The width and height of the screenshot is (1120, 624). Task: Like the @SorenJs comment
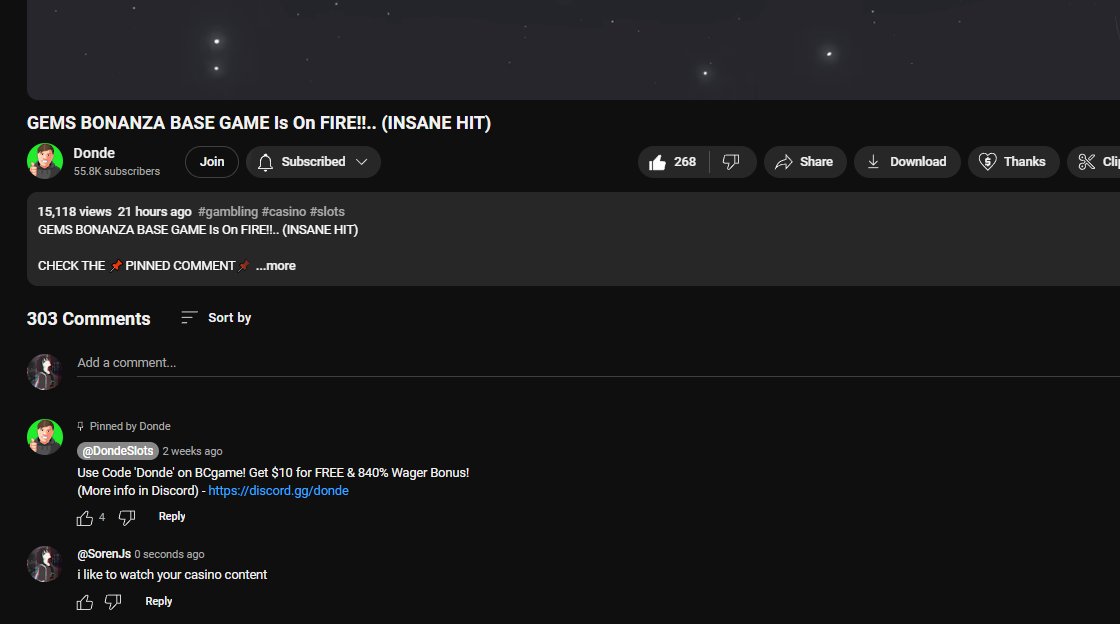coord(85,603)
